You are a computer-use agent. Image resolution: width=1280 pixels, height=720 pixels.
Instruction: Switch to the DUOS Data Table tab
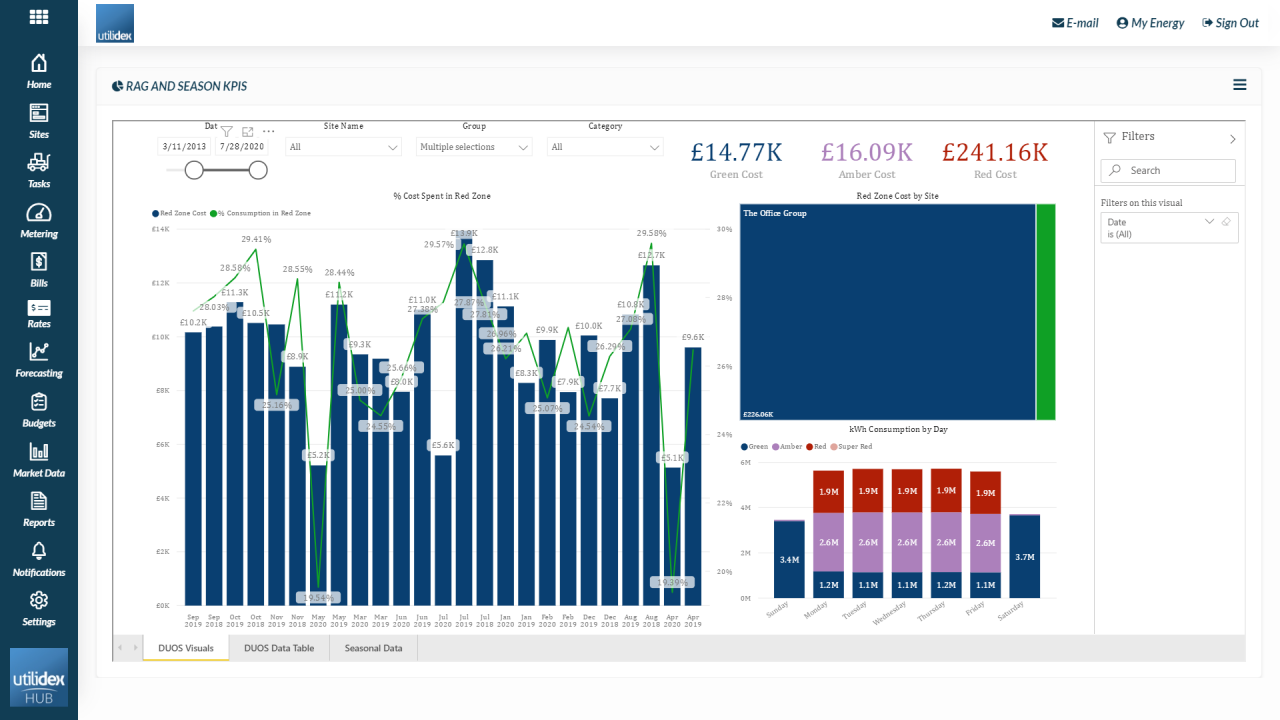(279, 648)
